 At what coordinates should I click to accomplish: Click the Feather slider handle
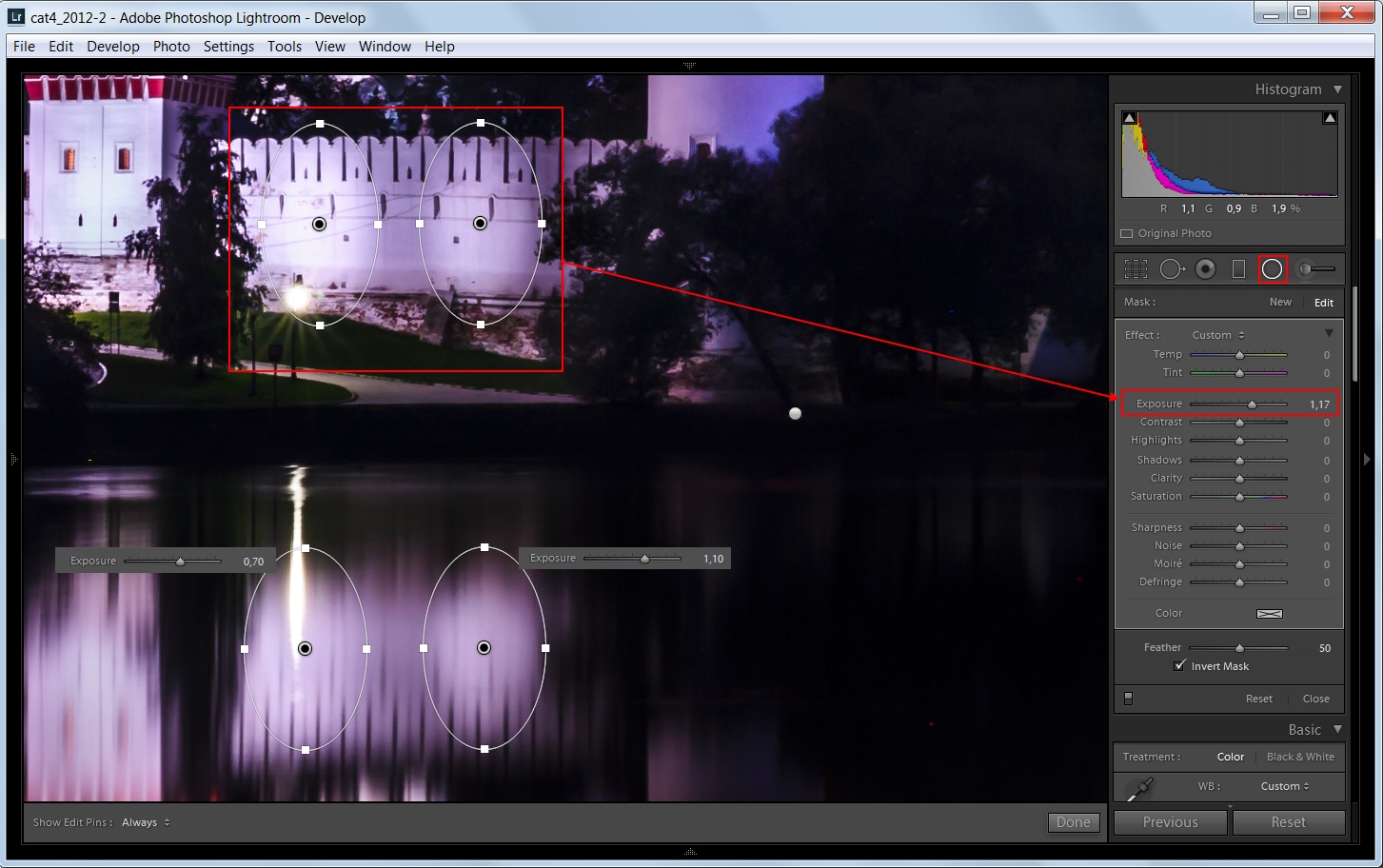pyautogui.click(x=1239, y=647)
